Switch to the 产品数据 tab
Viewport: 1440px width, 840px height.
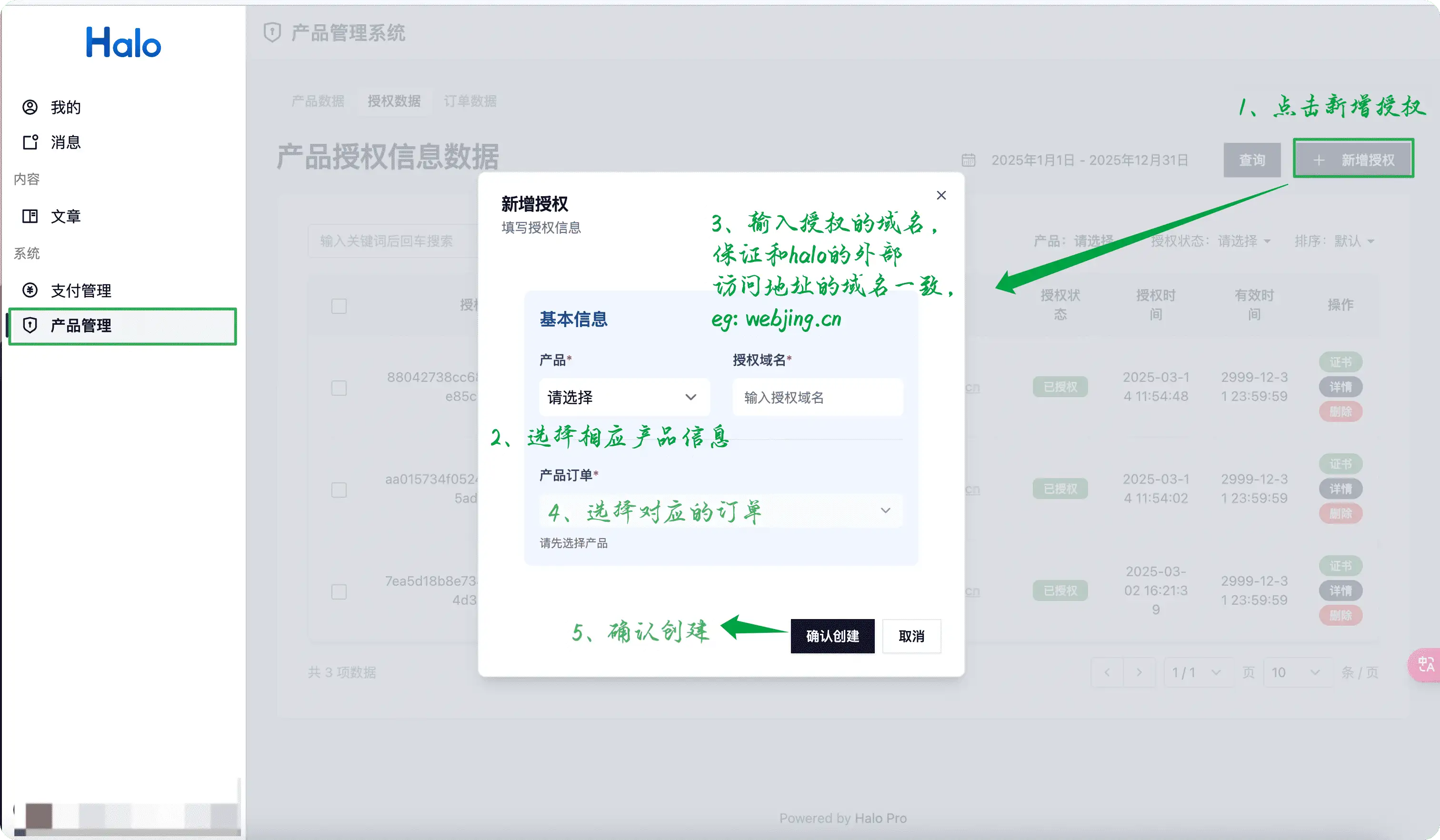point(318,100)
